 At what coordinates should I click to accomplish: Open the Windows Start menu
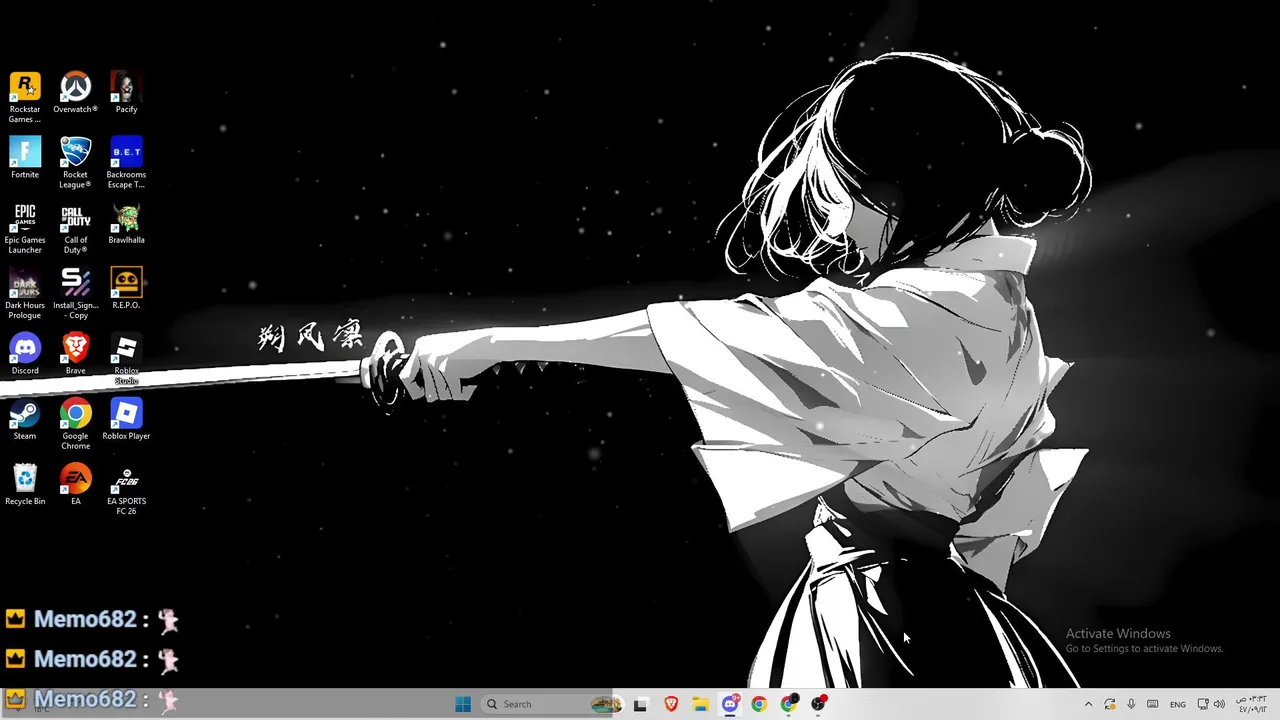click(x=463, y=704)
